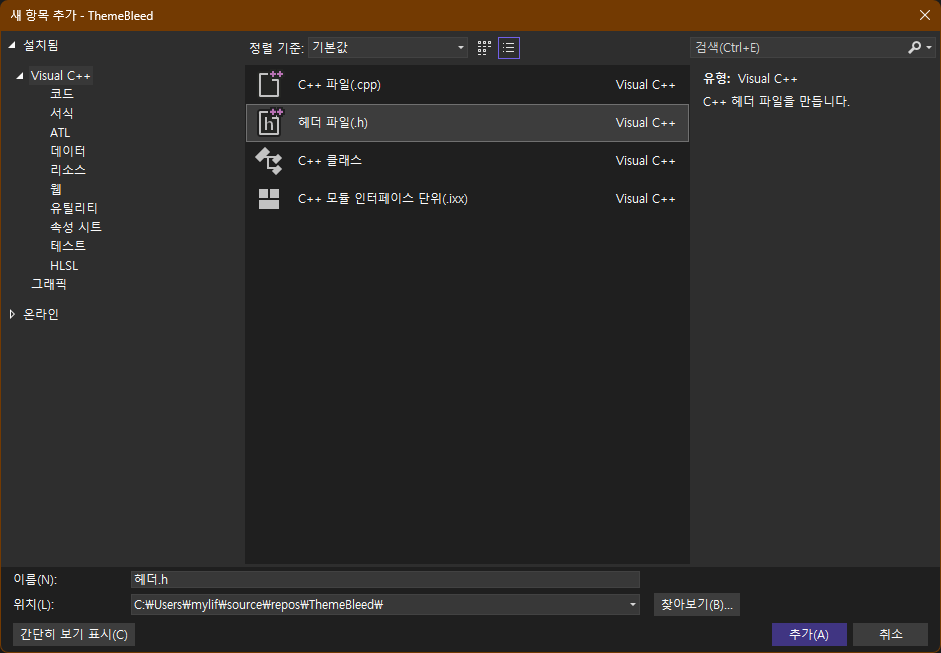Image resolution: width=941 pixels, height=653 pixels.
Task: Select the 코드 category
Action: [x=62, y=94]
